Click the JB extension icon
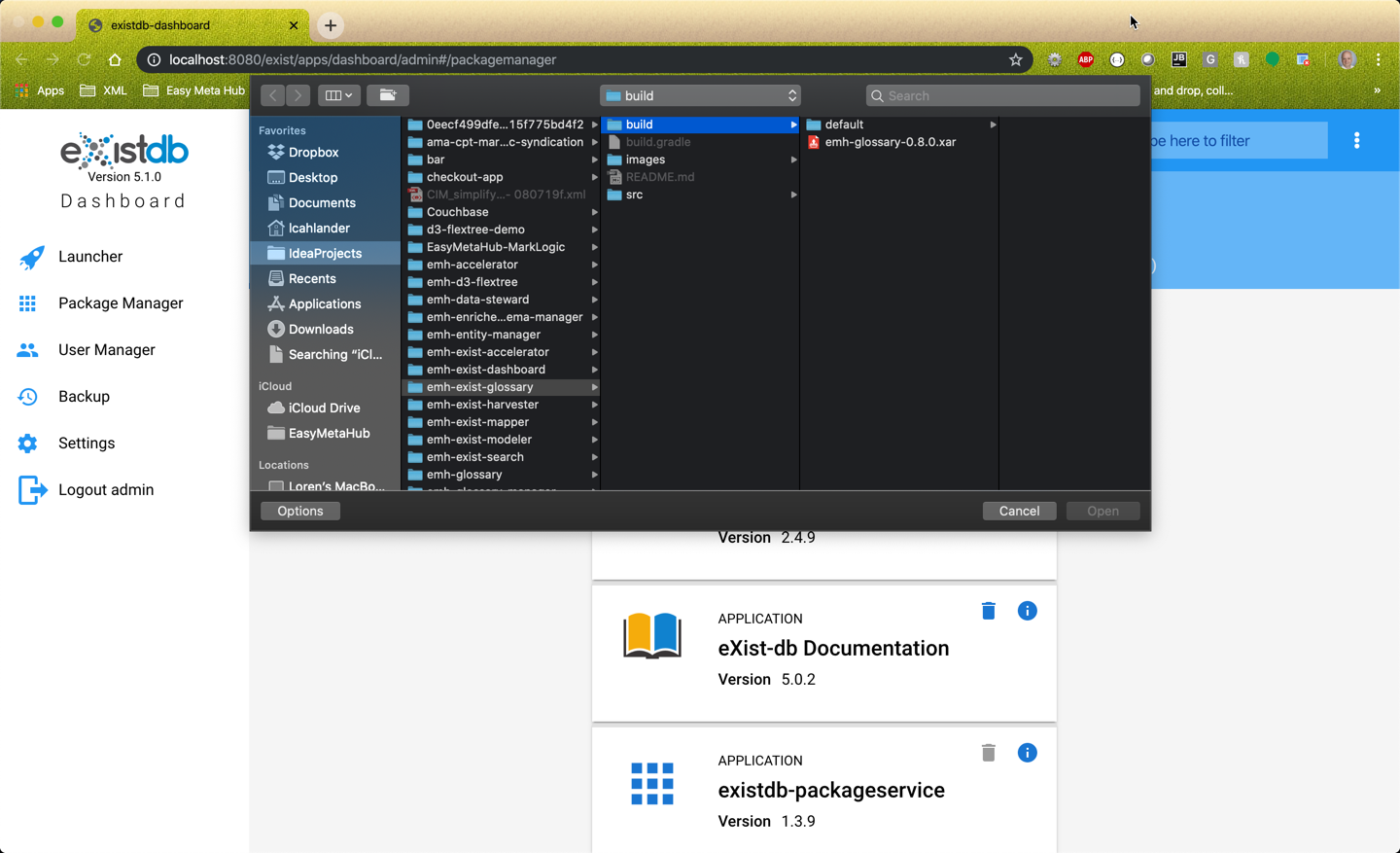The width and height of the screenshot is (1400, 853). [x=1179, y=60]
